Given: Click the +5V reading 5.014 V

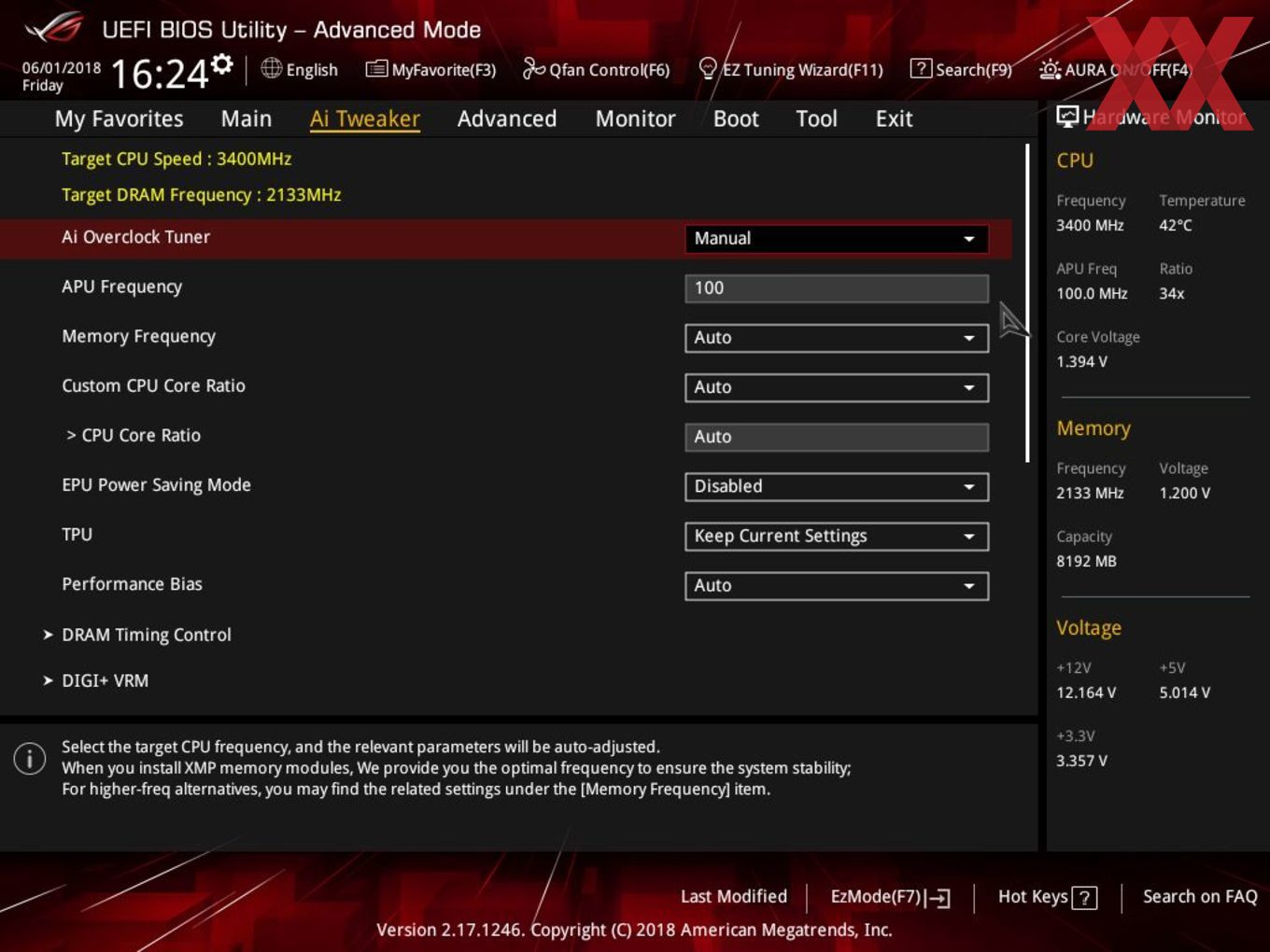Looking at the screenshot, I should (x=1185, y=693).
